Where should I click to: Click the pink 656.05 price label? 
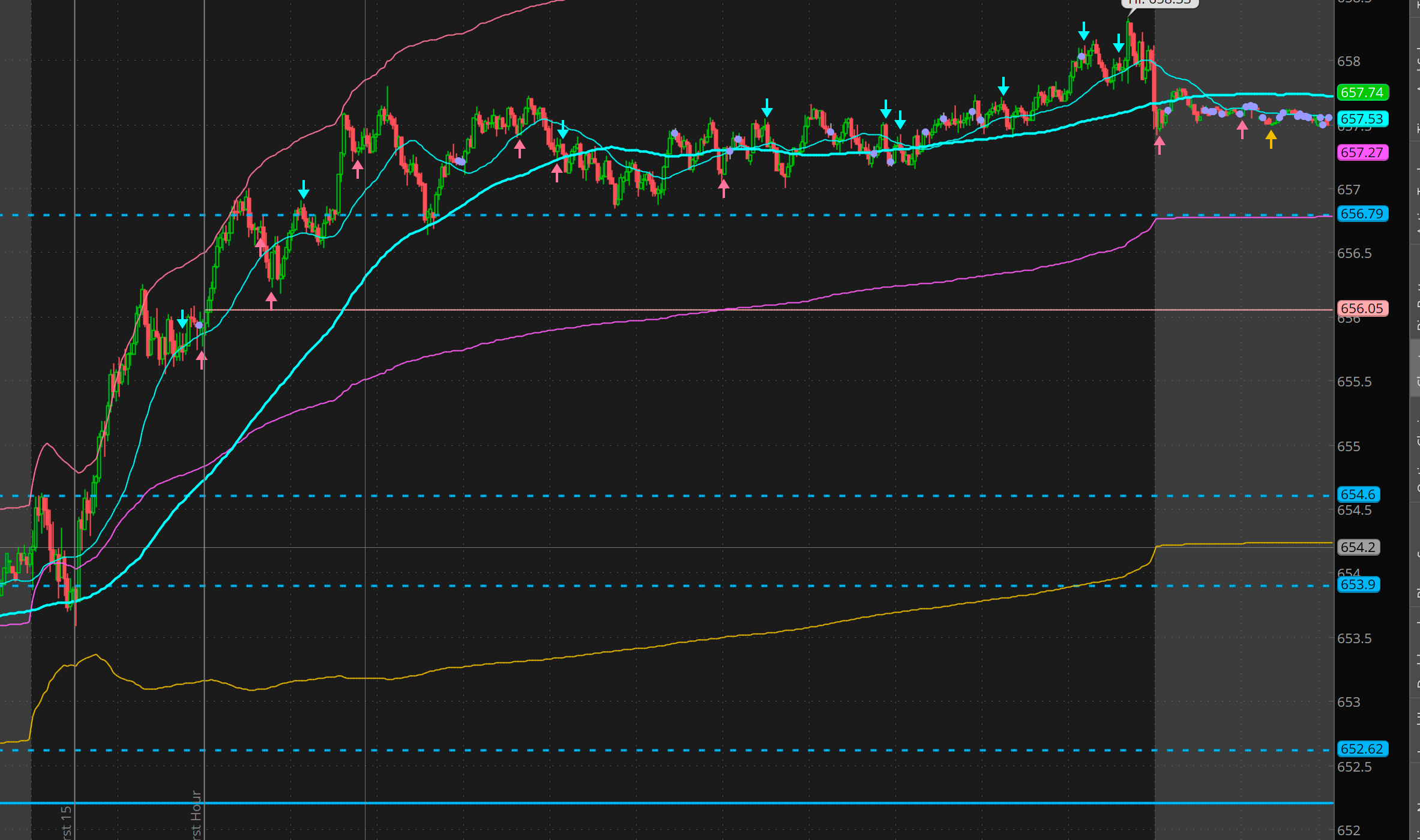1362,308
